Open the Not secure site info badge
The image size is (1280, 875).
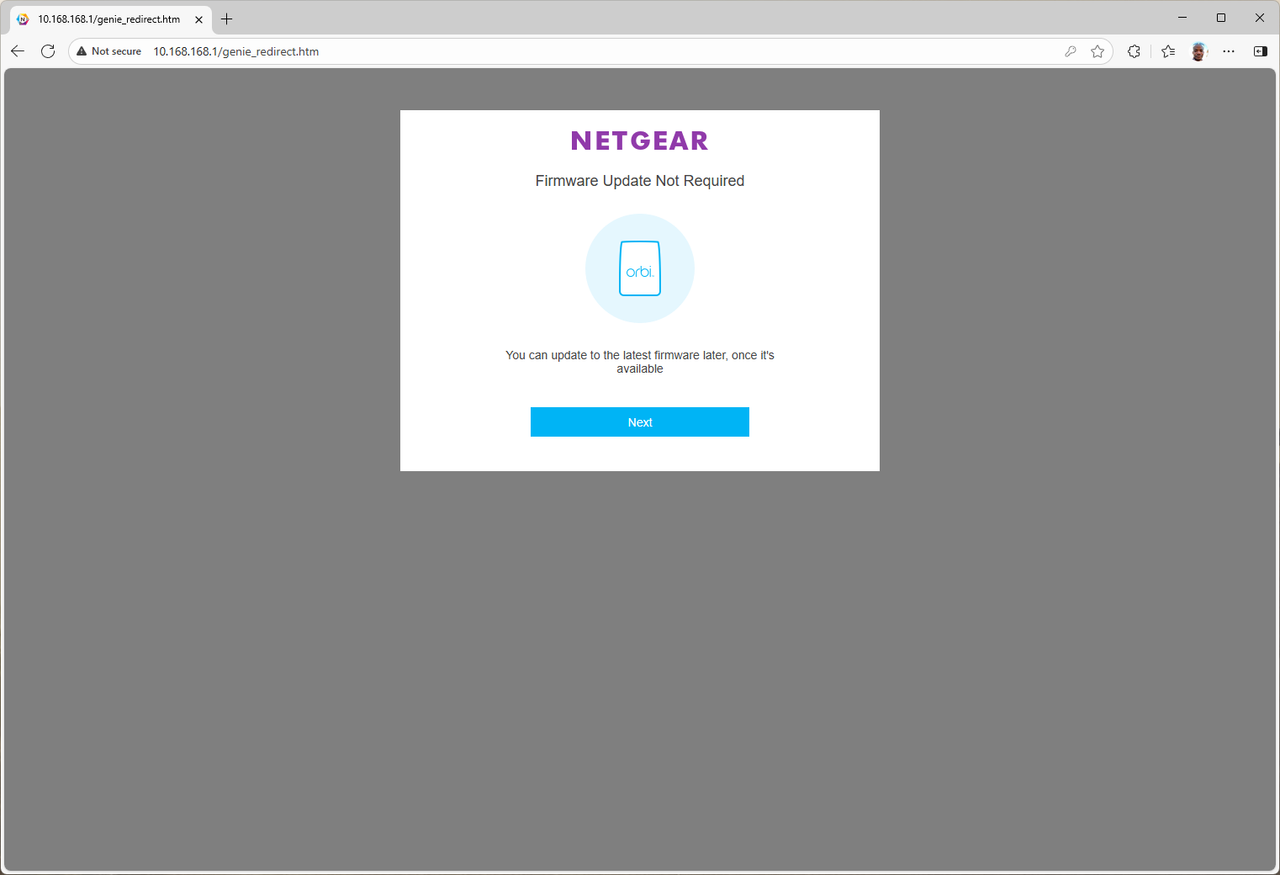(x=109, y=51)
